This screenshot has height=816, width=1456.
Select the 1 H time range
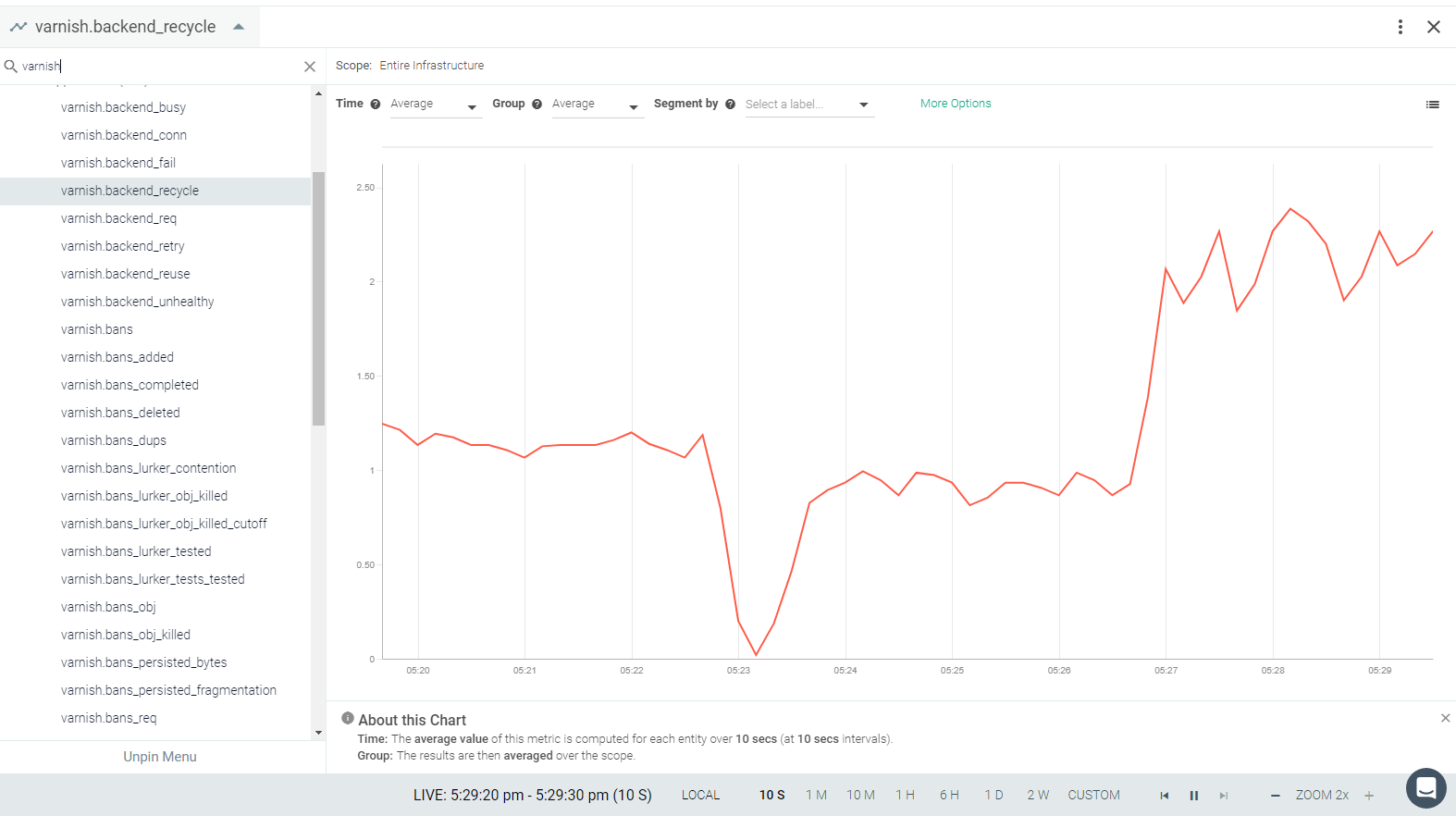905,795
